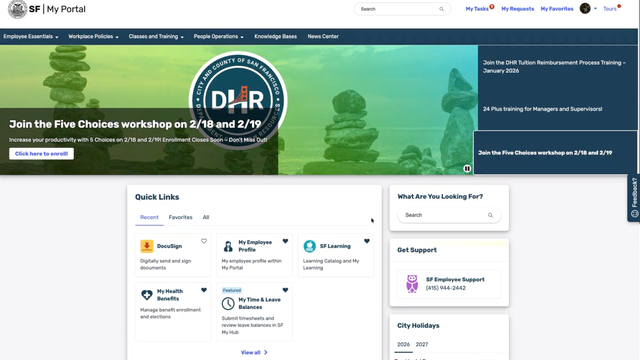Click the Featured badge on Time & Leave

click(232, 290)
